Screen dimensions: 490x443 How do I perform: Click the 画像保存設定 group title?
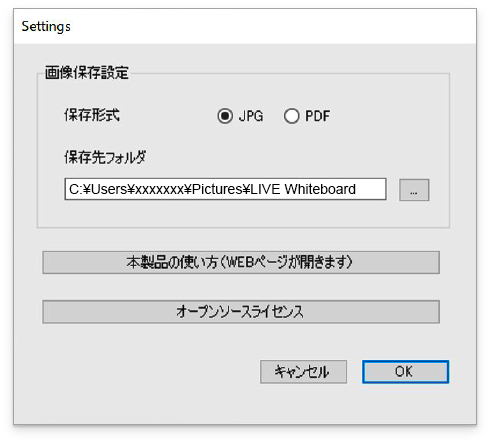click(x=87, y=73)
